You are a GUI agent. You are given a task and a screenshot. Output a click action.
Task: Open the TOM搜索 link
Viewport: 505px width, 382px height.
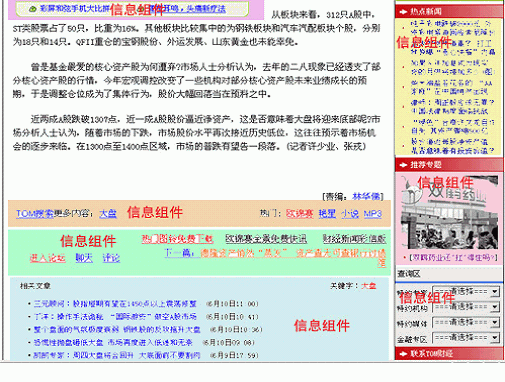[x=35, y=213]
